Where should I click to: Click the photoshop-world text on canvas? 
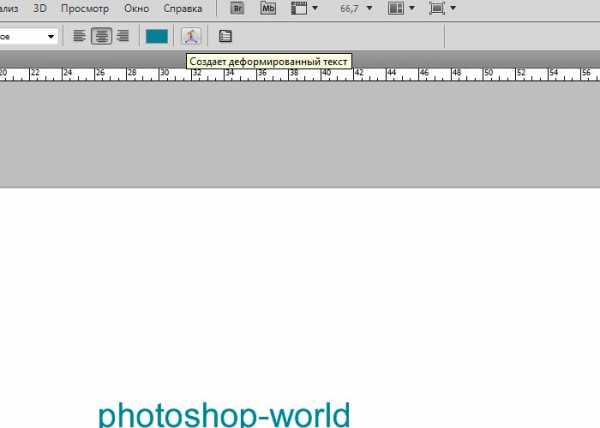click(x=224, y=414)
